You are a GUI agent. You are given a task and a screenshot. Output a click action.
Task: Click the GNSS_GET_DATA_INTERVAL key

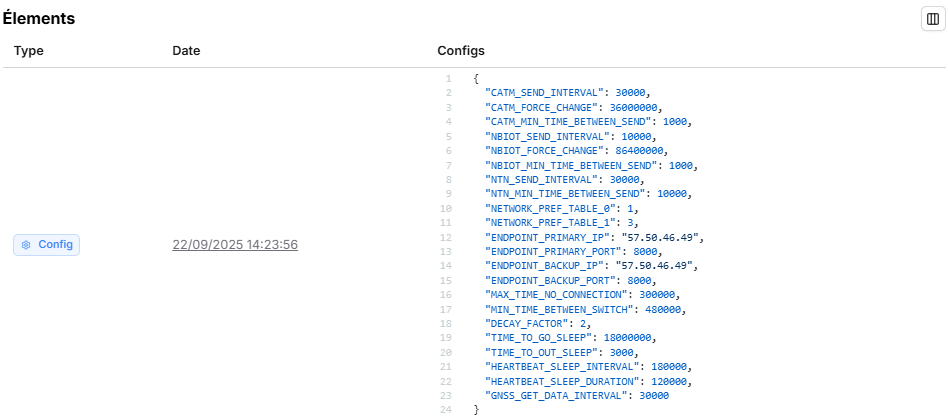coord(560,396)
